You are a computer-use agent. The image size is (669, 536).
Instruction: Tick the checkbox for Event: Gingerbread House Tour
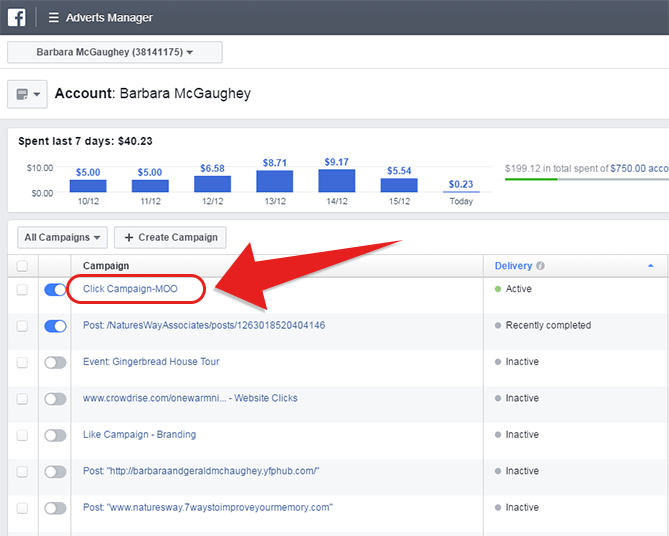click(x=22, y=362)
